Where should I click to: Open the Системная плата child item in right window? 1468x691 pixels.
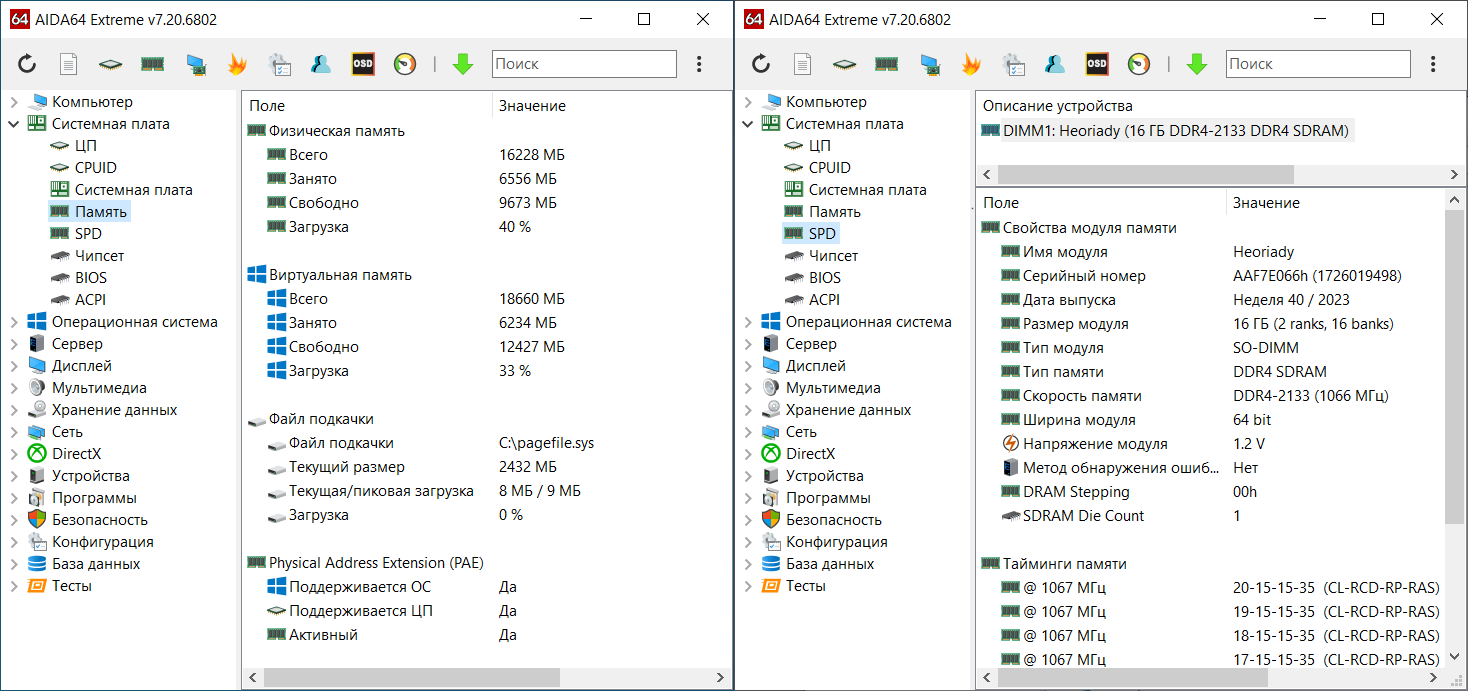(x=868, y=190)
